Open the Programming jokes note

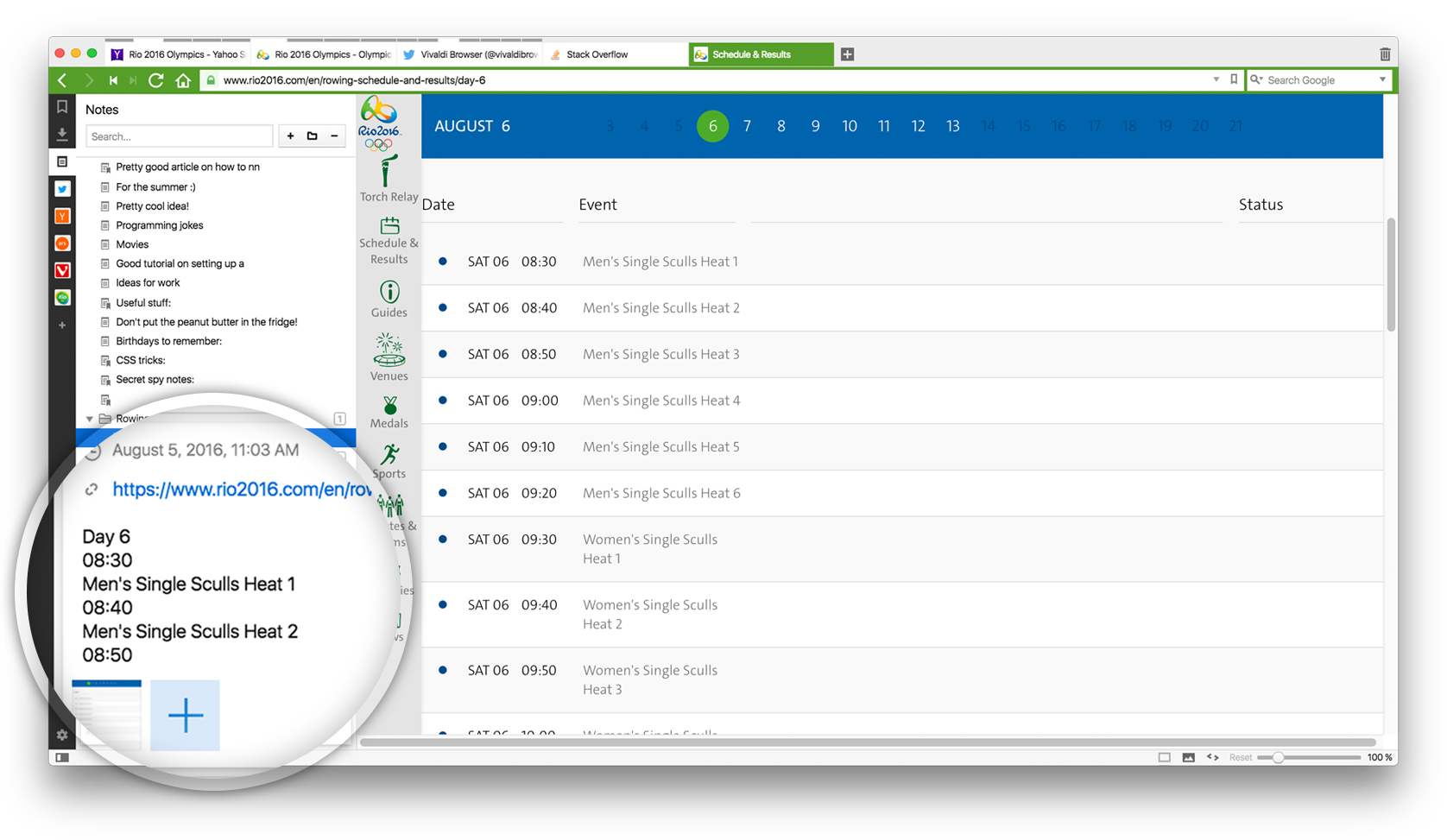click(x=160, y=225)
